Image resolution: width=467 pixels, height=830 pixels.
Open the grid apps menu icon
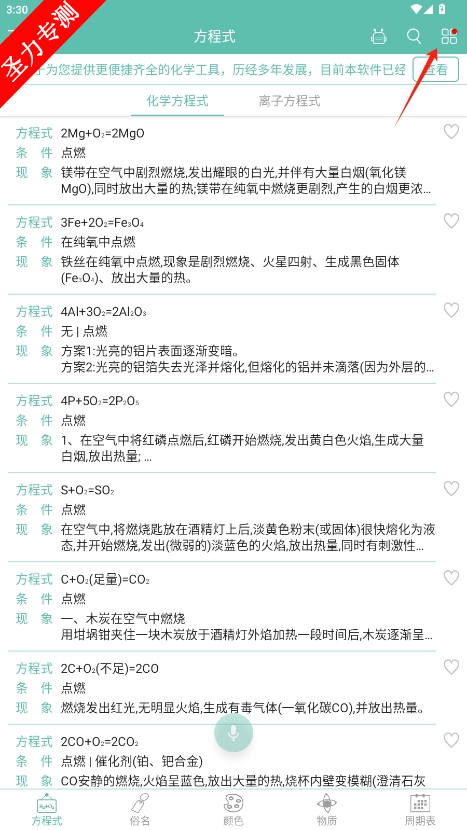tap(449, 37)
